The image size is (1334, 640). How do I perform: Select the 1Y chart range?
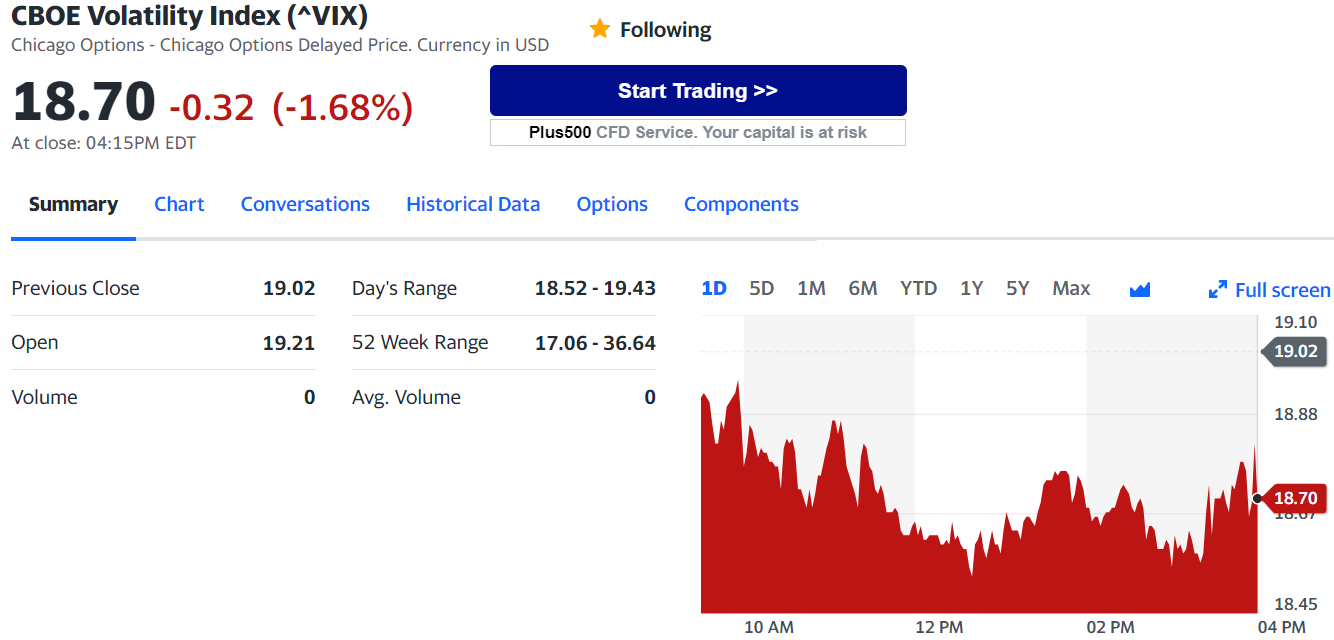[972, 288]
